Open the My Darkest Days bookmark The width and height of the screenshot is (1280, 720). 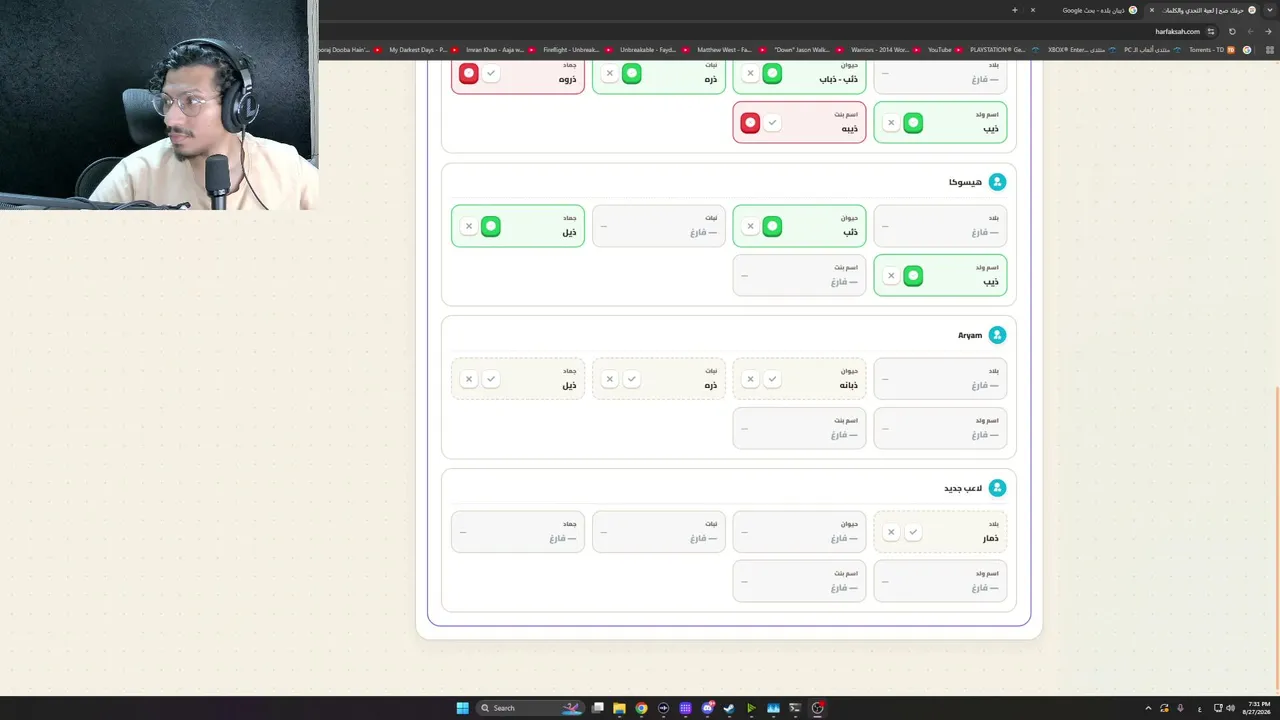[x=424, y=49]
